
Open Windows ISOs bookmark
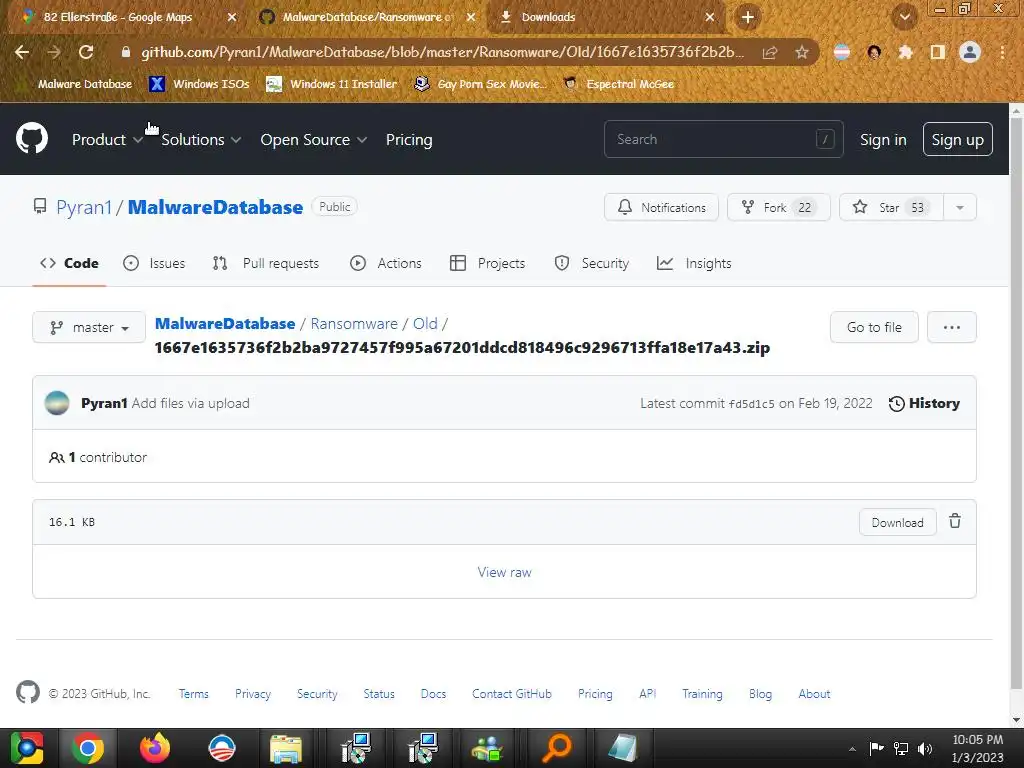199,84
